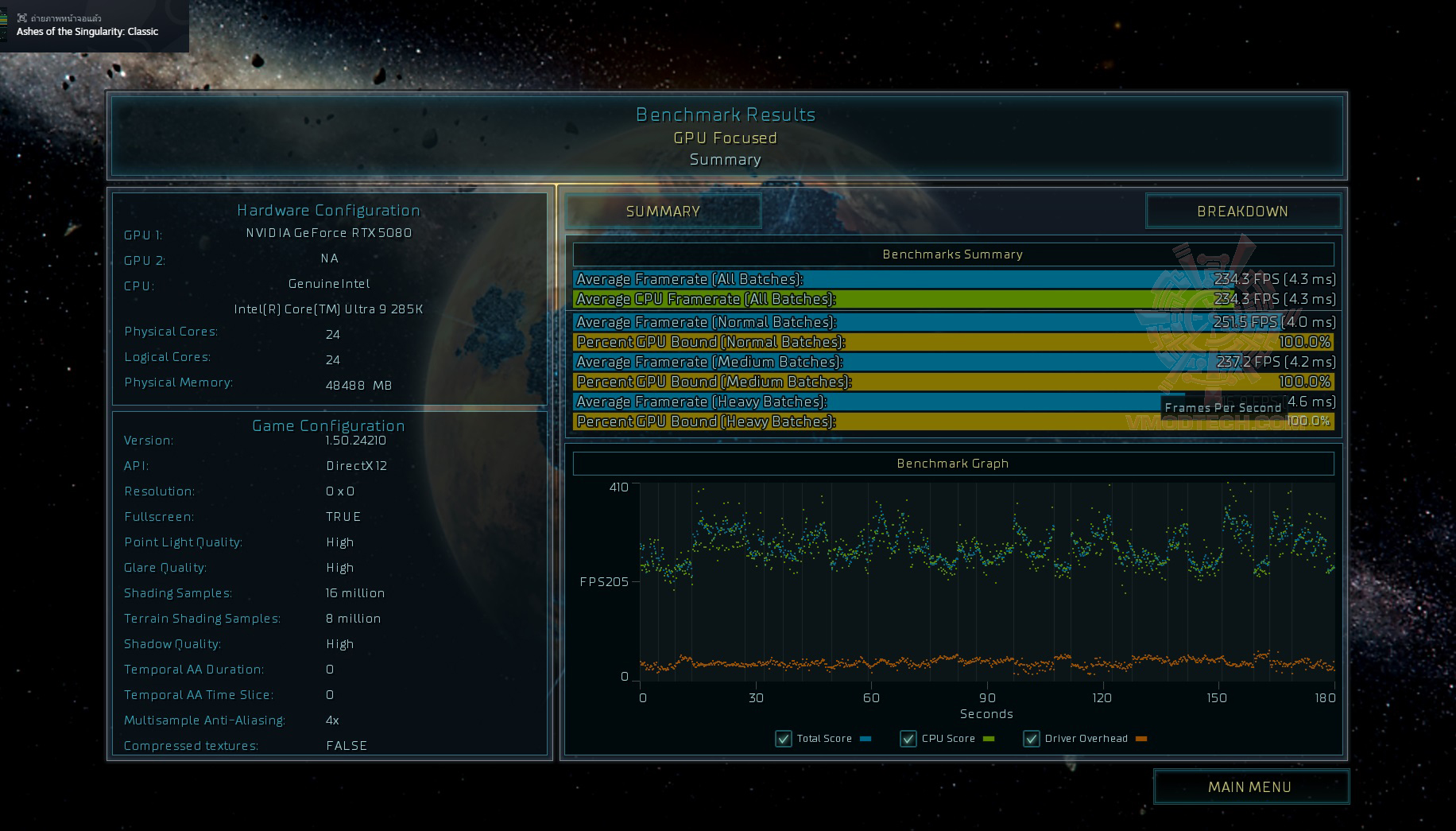
Task: Click the Average Framerate (All Batches) row
Action: point(955,279)
